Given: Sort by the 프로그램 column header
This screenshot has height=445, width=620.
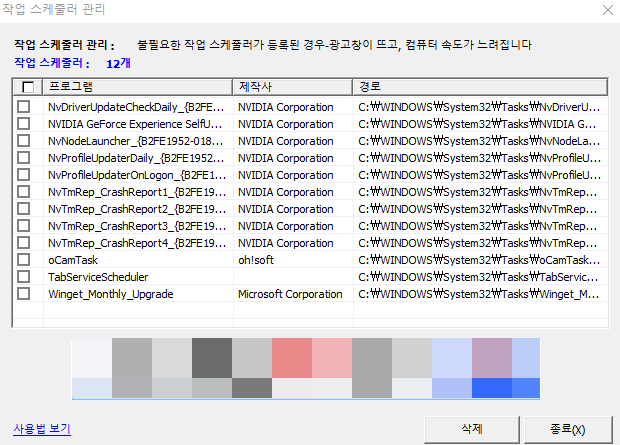Looking at the screenshot, I should pyautogui.click(x=137, y=87).
